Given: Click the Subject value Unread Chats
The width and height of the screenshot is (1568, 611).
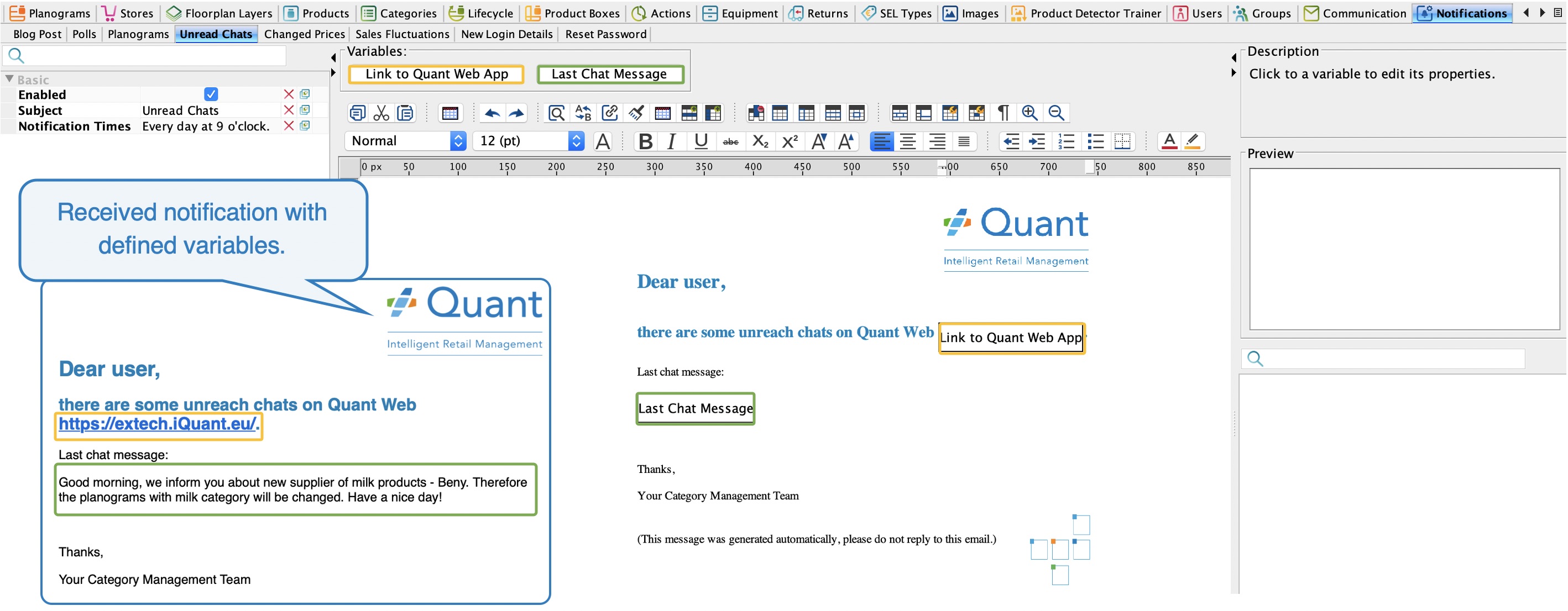Looking at the screenshot, I should 180,110.
